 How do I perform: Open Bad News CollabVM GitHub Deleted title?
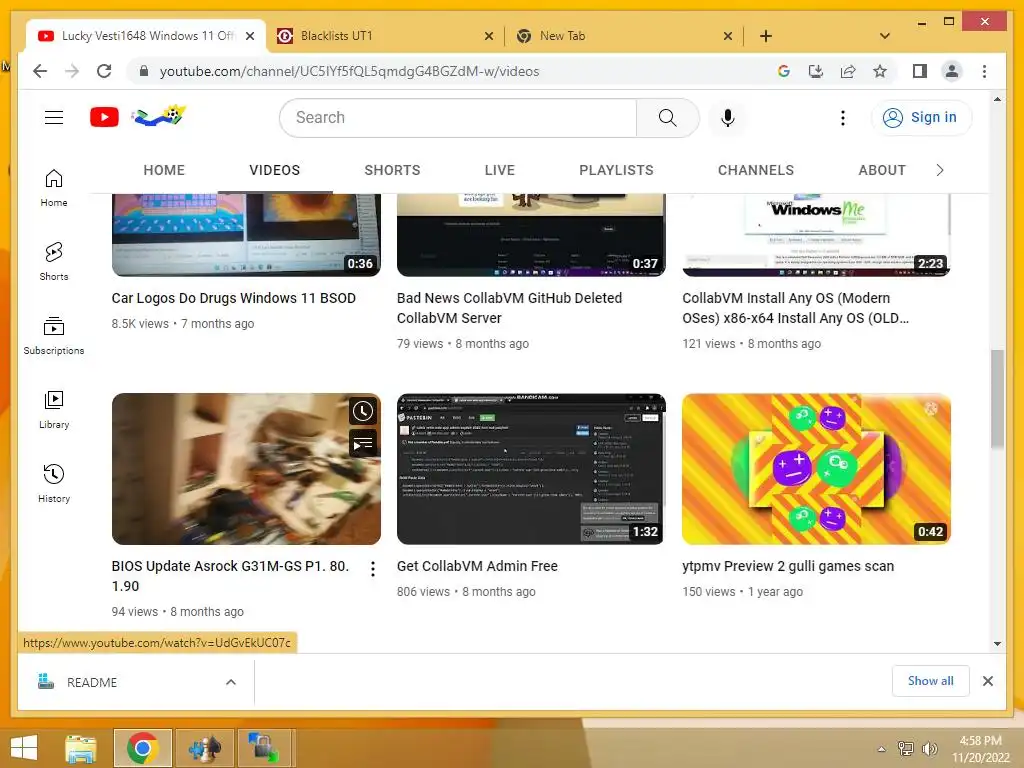click(x=509, y=308)
